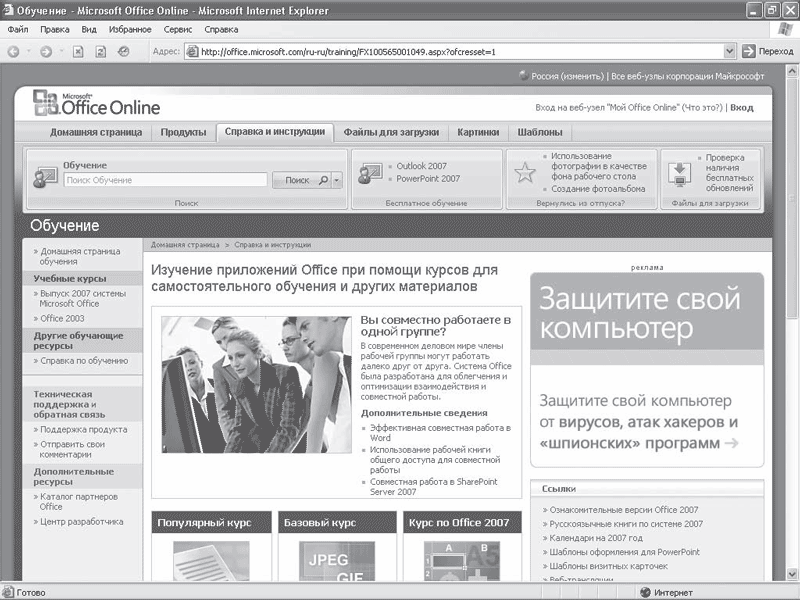Open the Справка по обучению sidebar link
This screenshot has width=800, height=600.
(84, 361)
